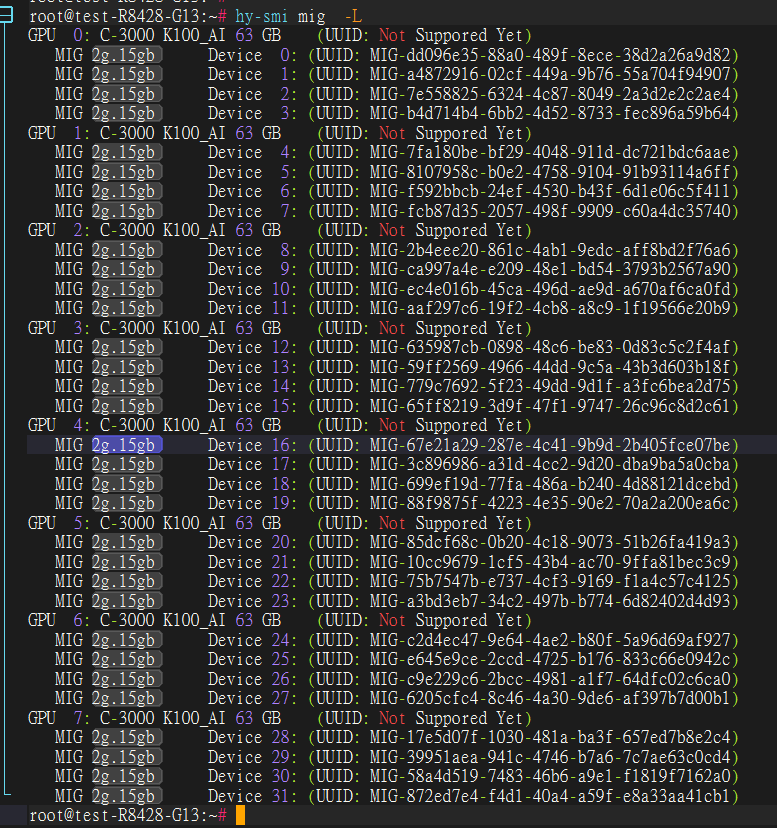Click UUID MIG-58a4d519-7483-46b6-a9e1-f1819f7162a0

550,777
